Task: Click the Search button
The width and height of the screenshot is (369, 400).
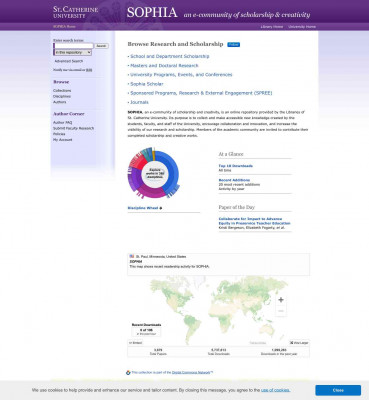Action: point(101,46)
